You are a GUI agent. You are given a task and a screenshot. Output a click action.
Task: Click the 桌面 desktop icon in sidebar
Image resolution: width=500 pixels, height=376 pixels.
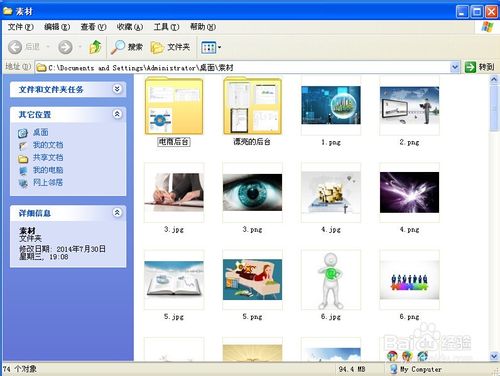coord(23,133)
